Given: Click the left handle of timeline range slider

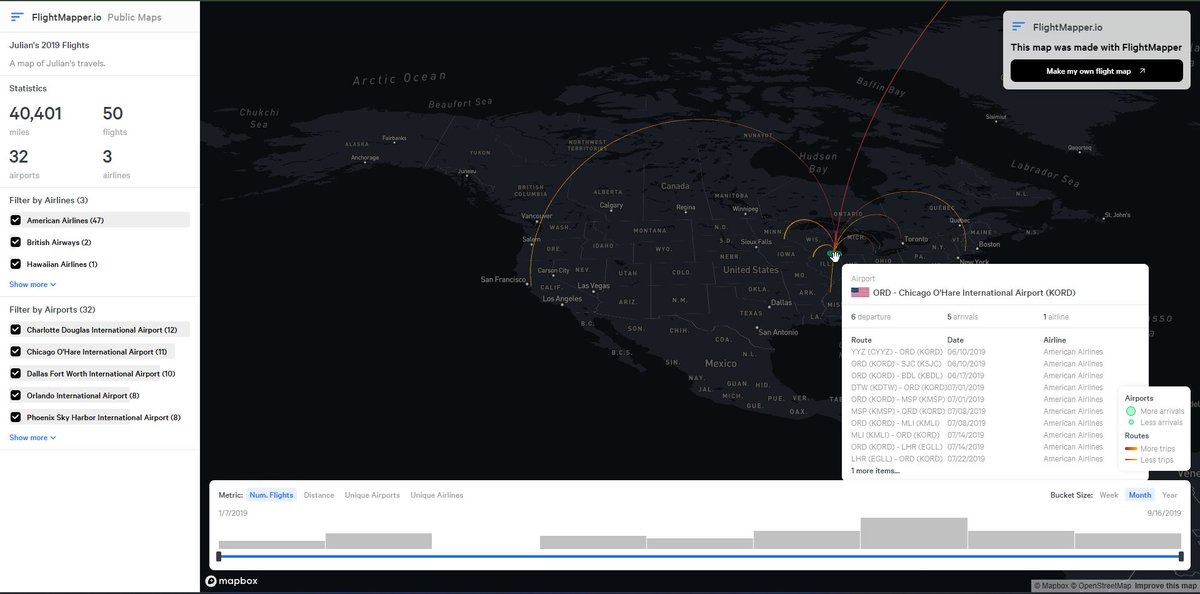Looking at the screenshot, I should click(218, 556).
